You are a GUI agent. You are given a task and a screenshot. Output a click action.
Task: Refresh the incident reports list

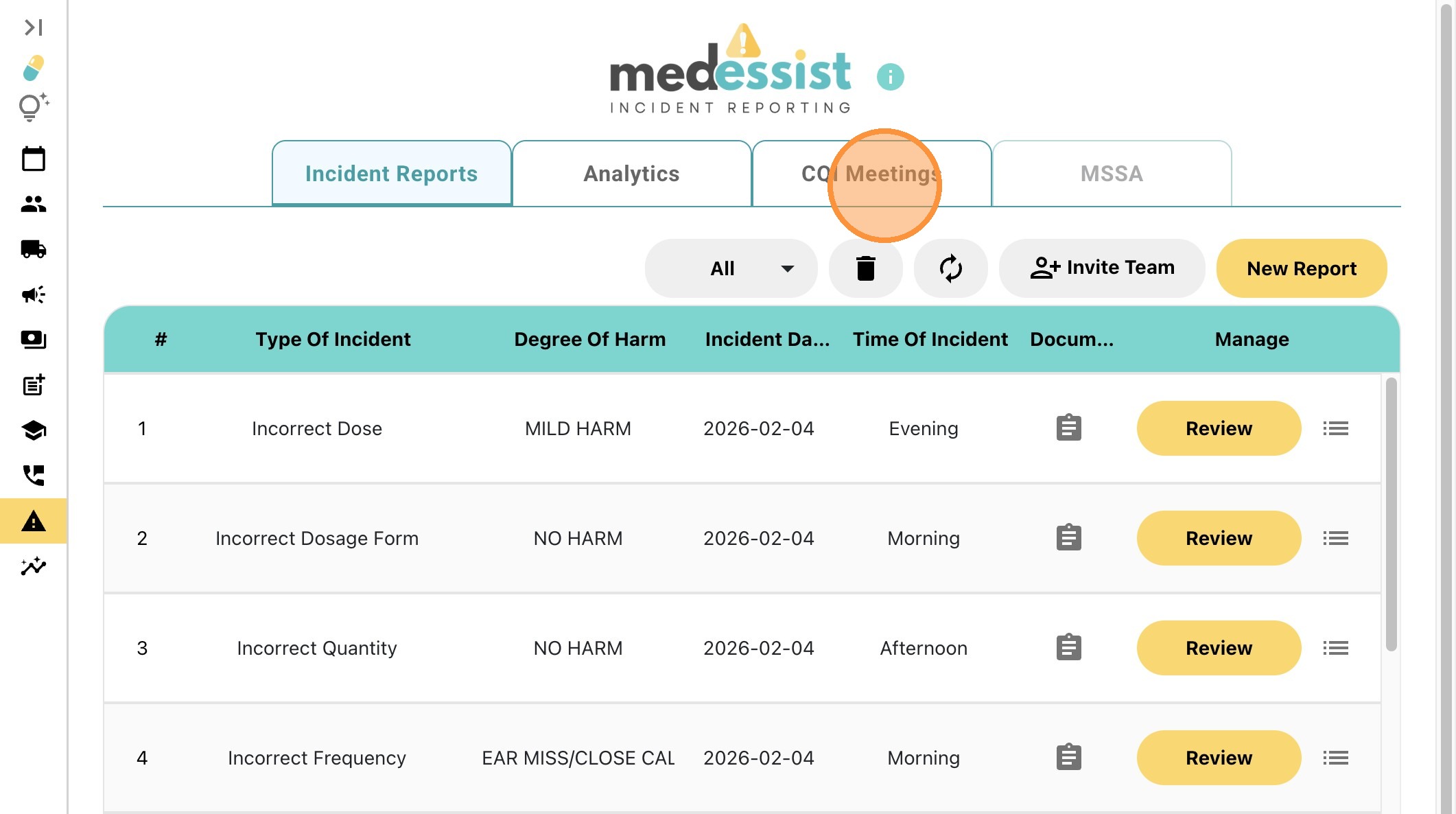click(950, 268)
